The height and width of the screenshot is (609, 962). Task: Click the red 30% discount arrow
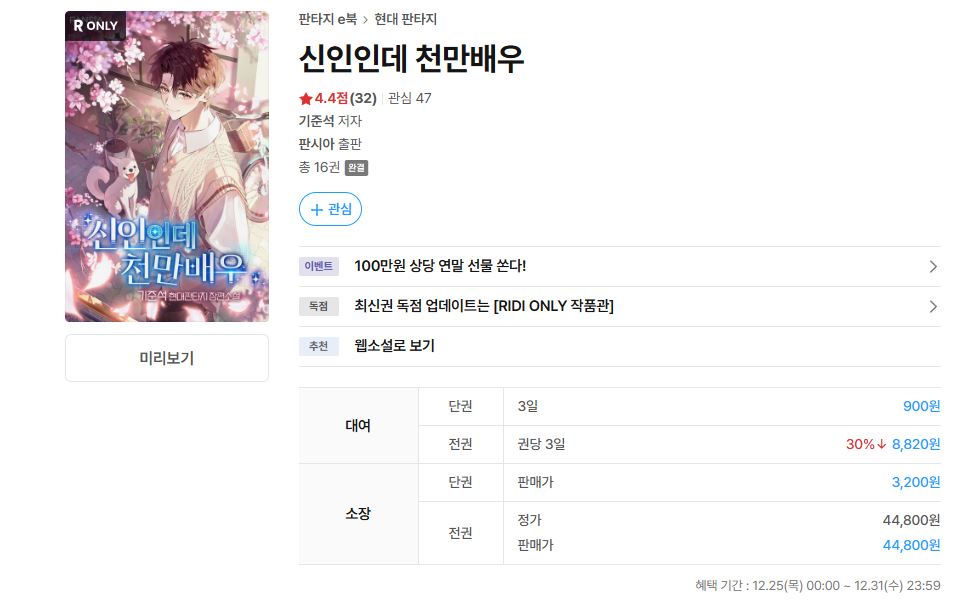pos(882,444)
